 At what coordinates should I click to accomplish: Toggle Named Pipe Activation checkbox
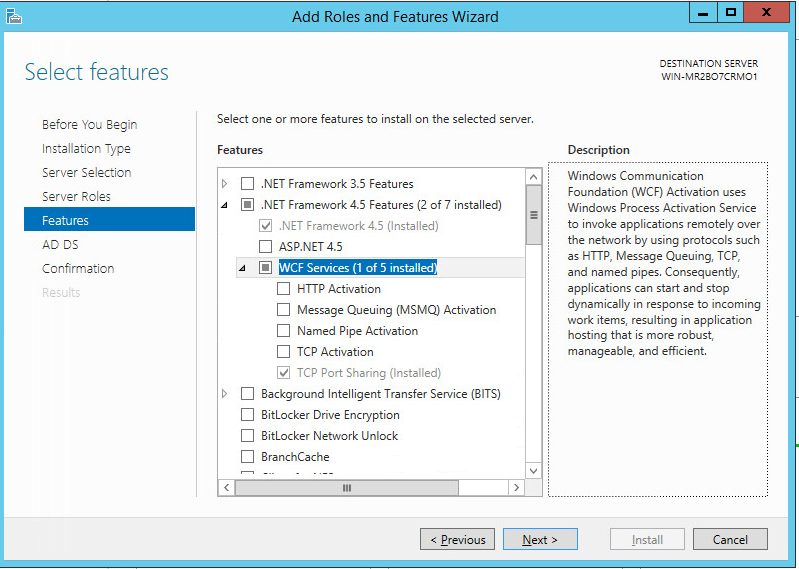(x=284, y=330)
